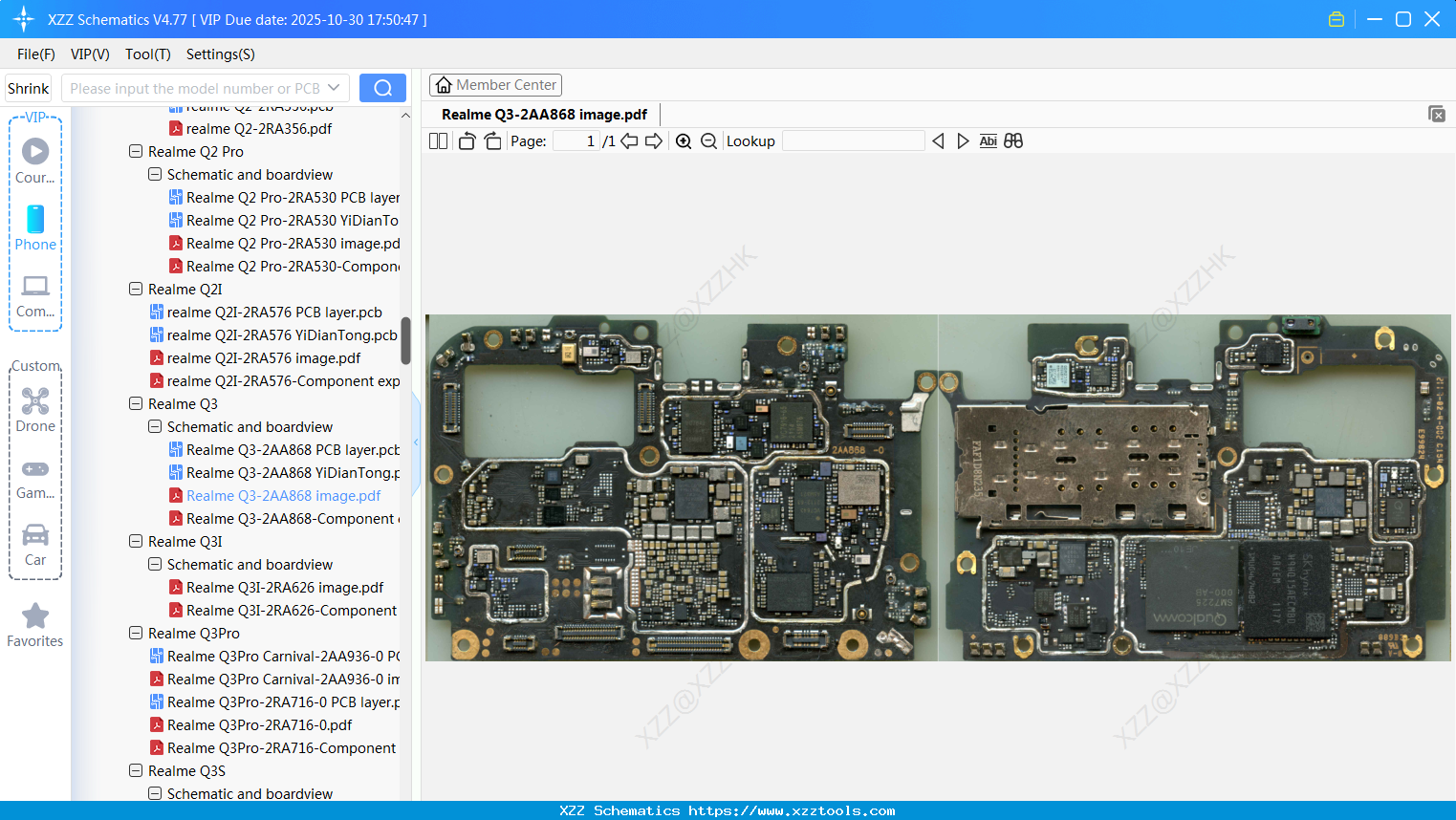The height and width of the screenshot is (820, 1456).
Task: Click the zoom out magnifier icon
Action: pos(708,141)
